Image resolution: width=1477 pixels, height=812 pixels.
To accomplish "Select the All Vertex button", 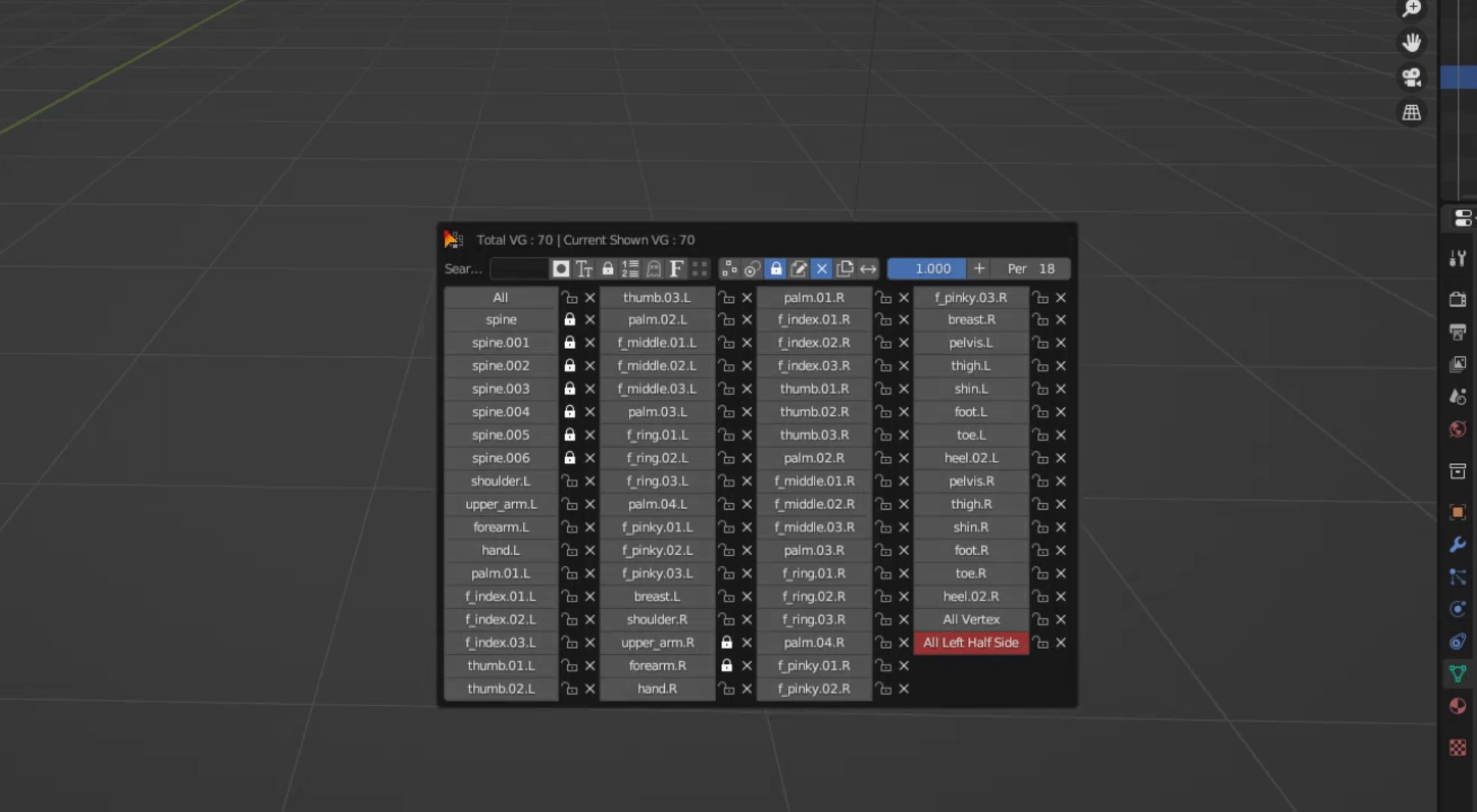I will (971, 620).
